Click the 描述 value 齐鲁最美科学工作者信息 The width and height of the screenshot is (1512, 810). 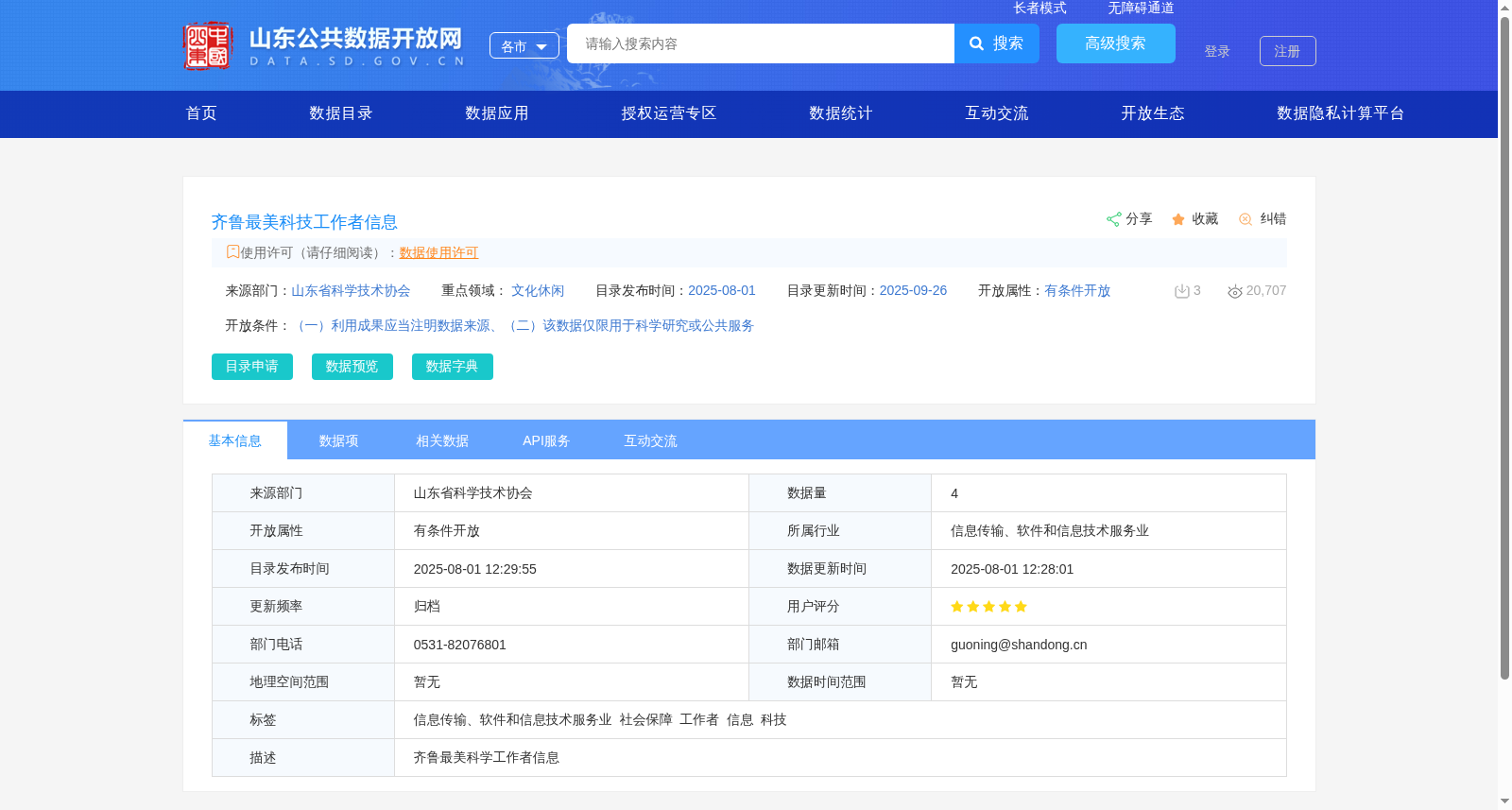(x=487, y=758)
